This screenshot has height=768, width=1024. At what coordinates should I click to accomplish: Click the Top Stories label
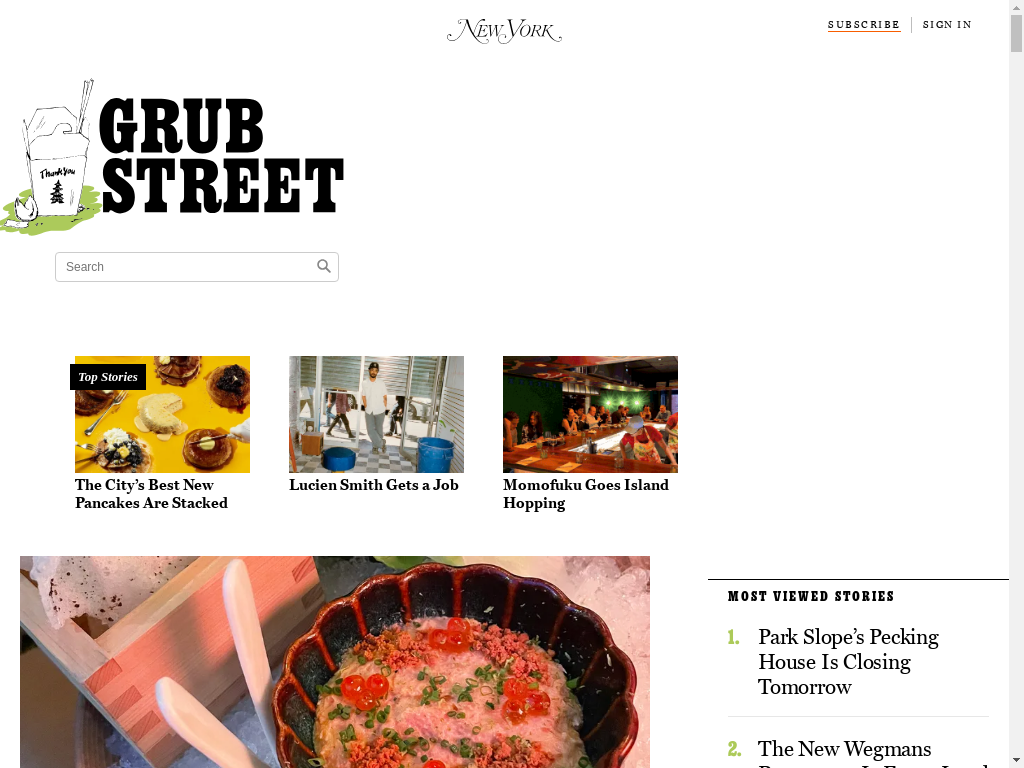click(x=108, y=377)
